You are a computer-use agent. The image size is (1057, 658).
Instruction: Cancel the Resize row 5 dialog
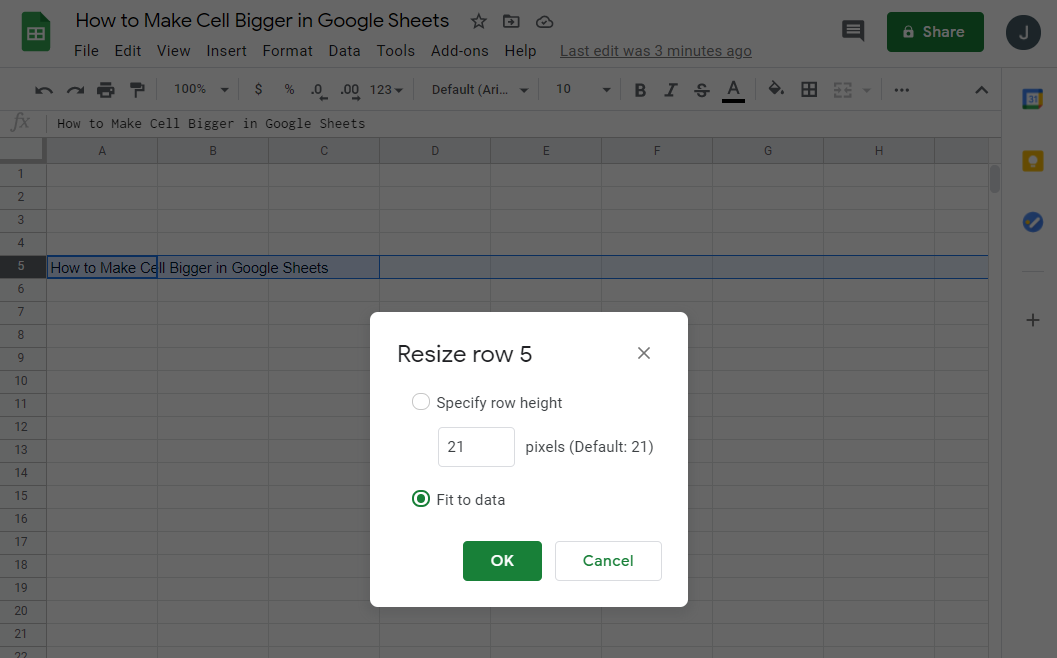coord(608,561)
